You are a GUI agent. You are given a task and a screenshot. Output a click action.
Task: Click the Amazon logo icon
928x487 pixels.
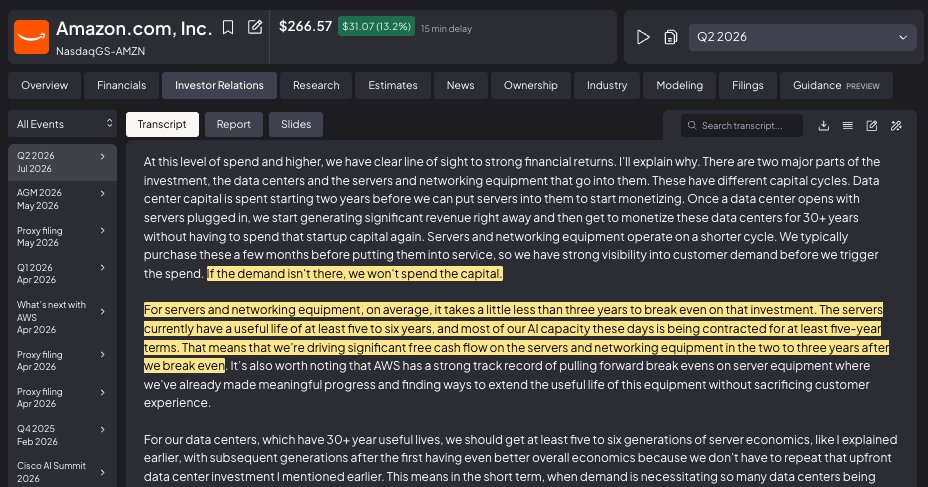click(31, 37)
